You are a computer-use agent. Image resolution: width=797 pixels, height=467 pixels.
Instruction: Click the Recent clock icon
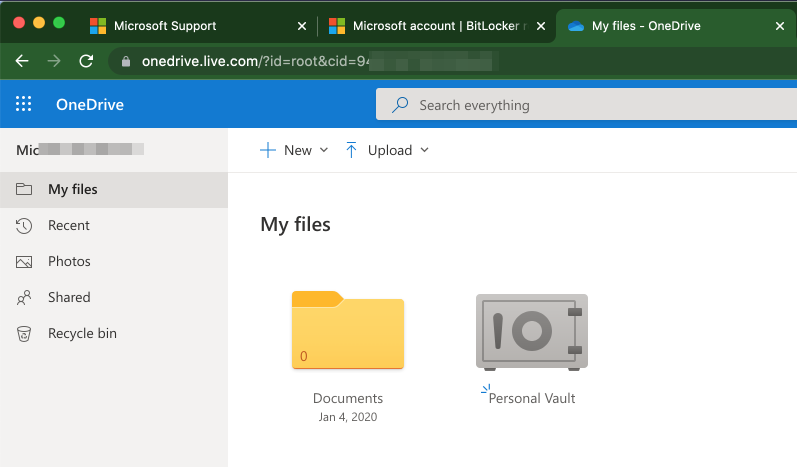pyautogui.click(x=24, y=226)
